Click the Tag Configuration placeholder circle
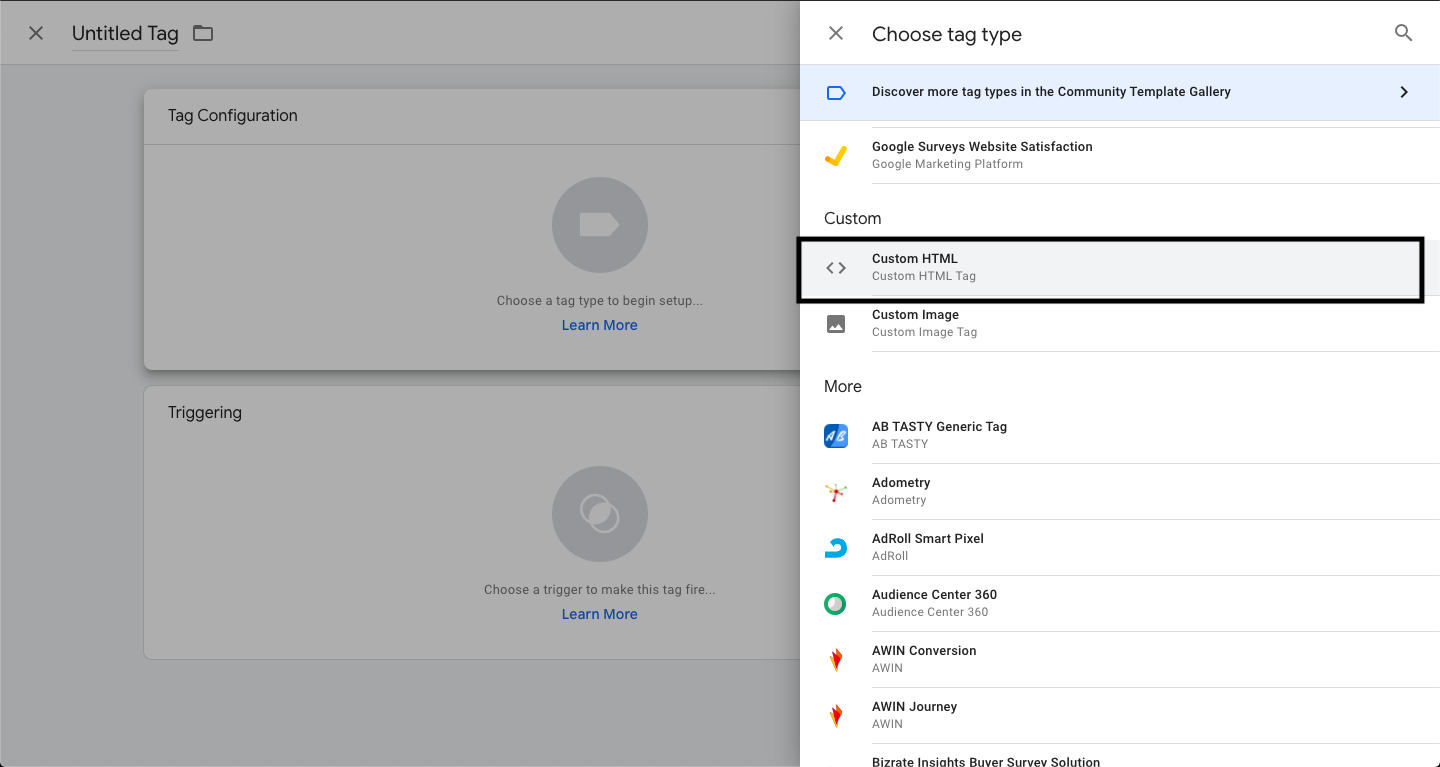1440x767 pixels. point(599,225)
